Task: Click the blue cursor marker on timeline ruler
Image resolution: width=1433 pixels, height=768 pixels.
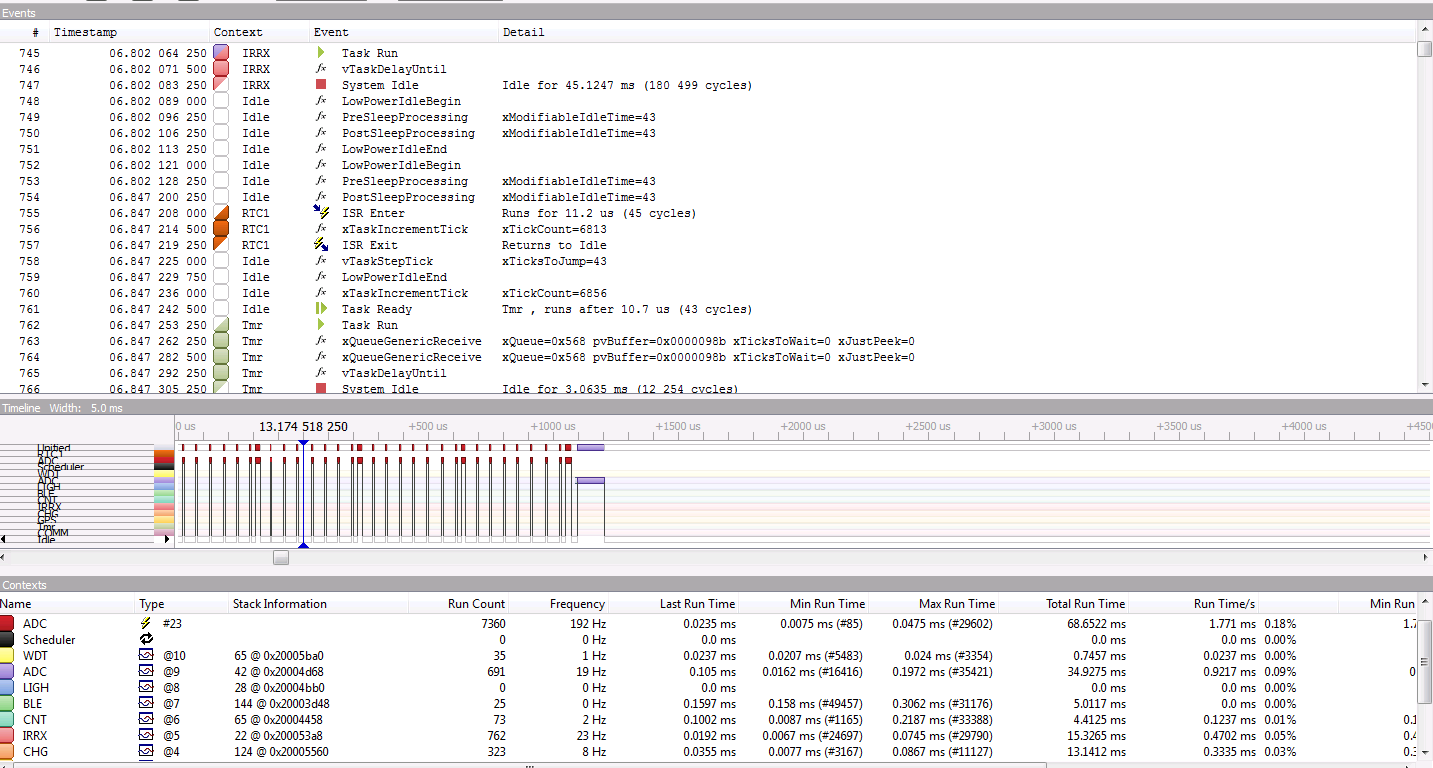Action: [303, 441]
